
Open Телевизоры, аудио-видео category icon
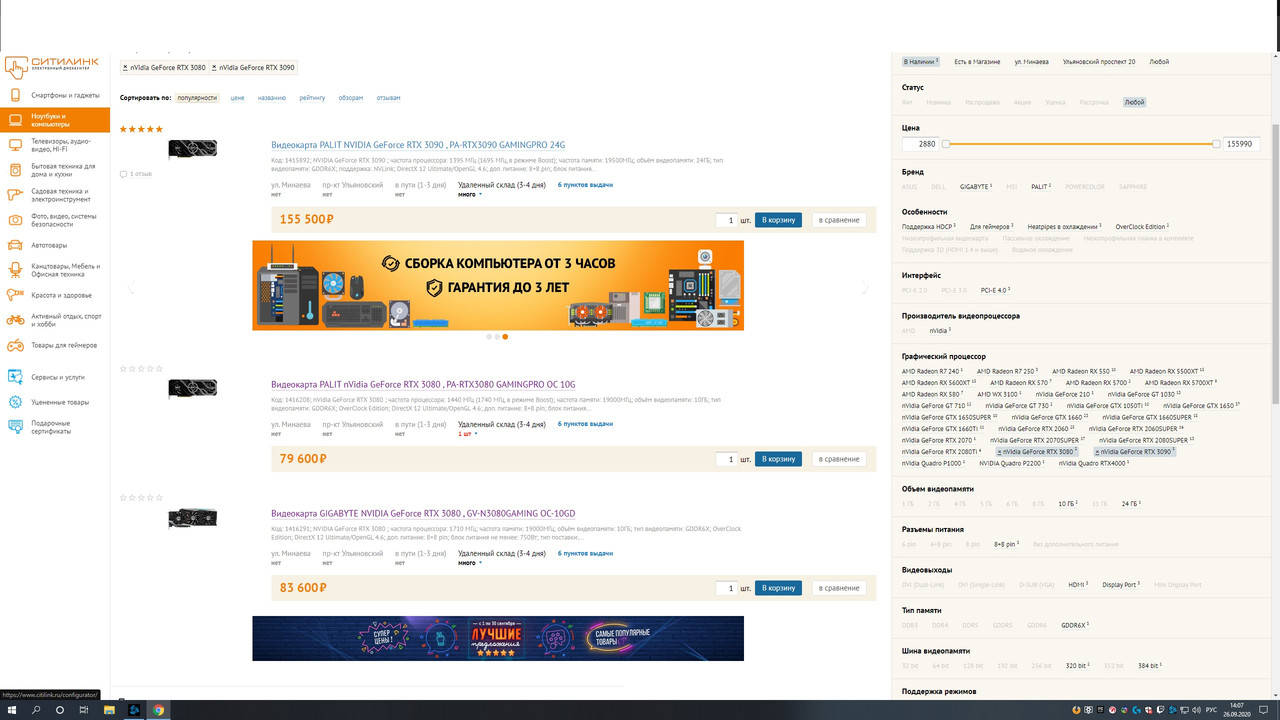[15, 144]
